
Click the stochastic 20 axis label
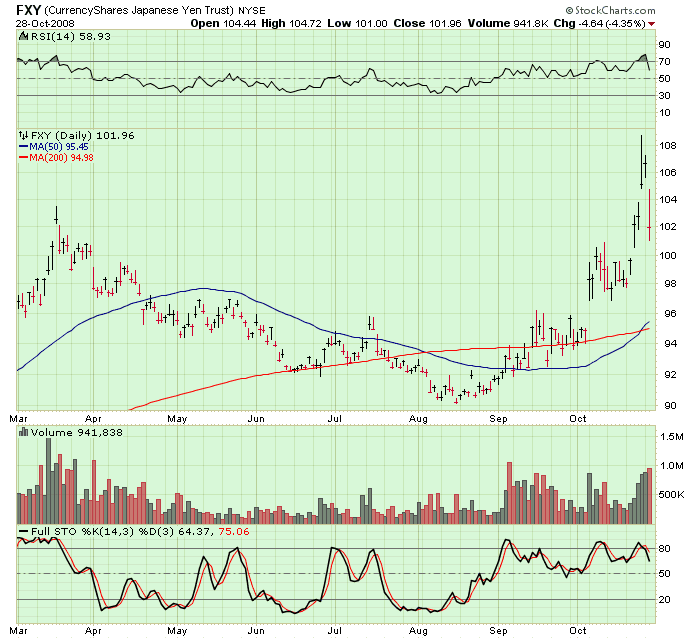pos(665,600)
